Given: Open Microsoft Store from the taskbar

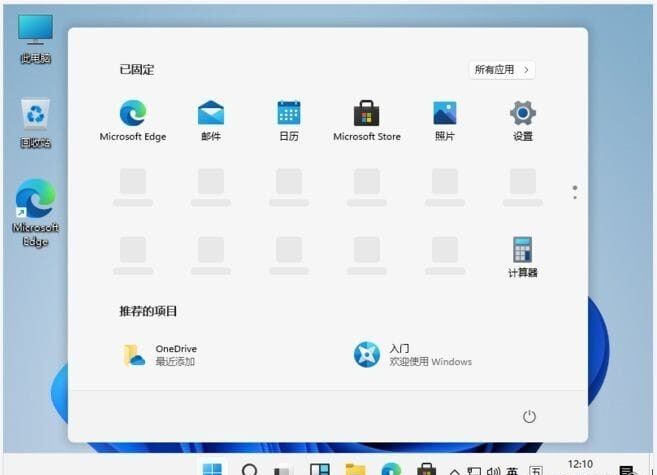Looking at the screenshot, I should [x=427, y=469].
